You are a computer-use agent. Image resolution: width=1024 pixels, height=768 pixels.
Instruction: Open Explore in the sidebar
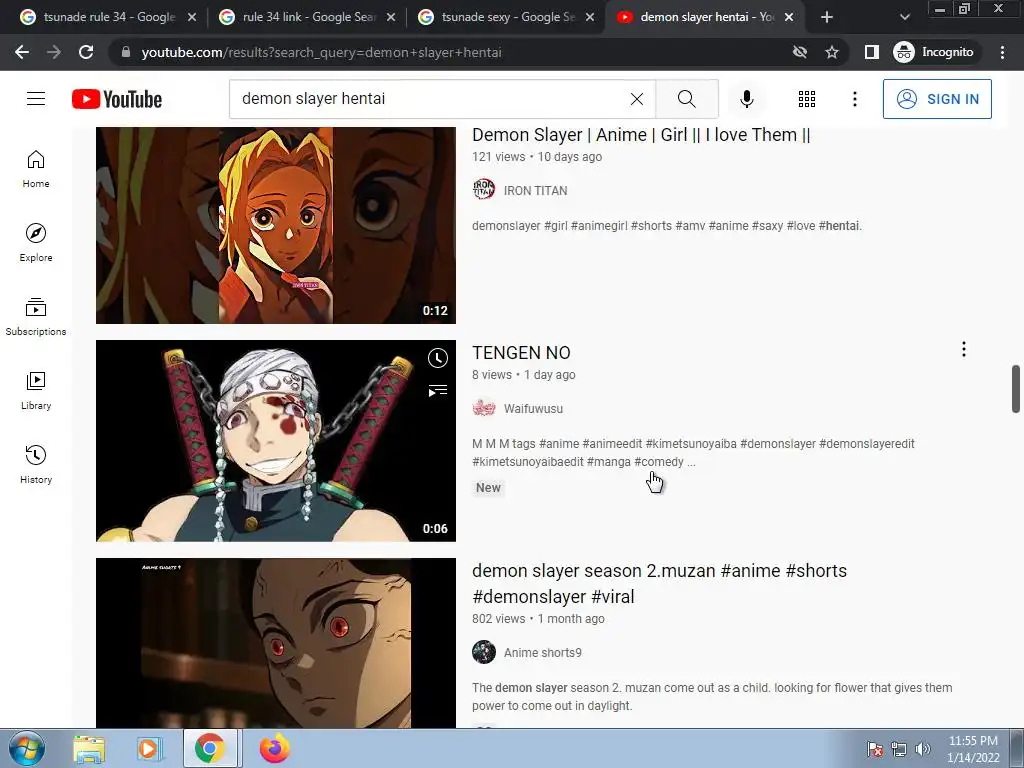pos(36,243)
